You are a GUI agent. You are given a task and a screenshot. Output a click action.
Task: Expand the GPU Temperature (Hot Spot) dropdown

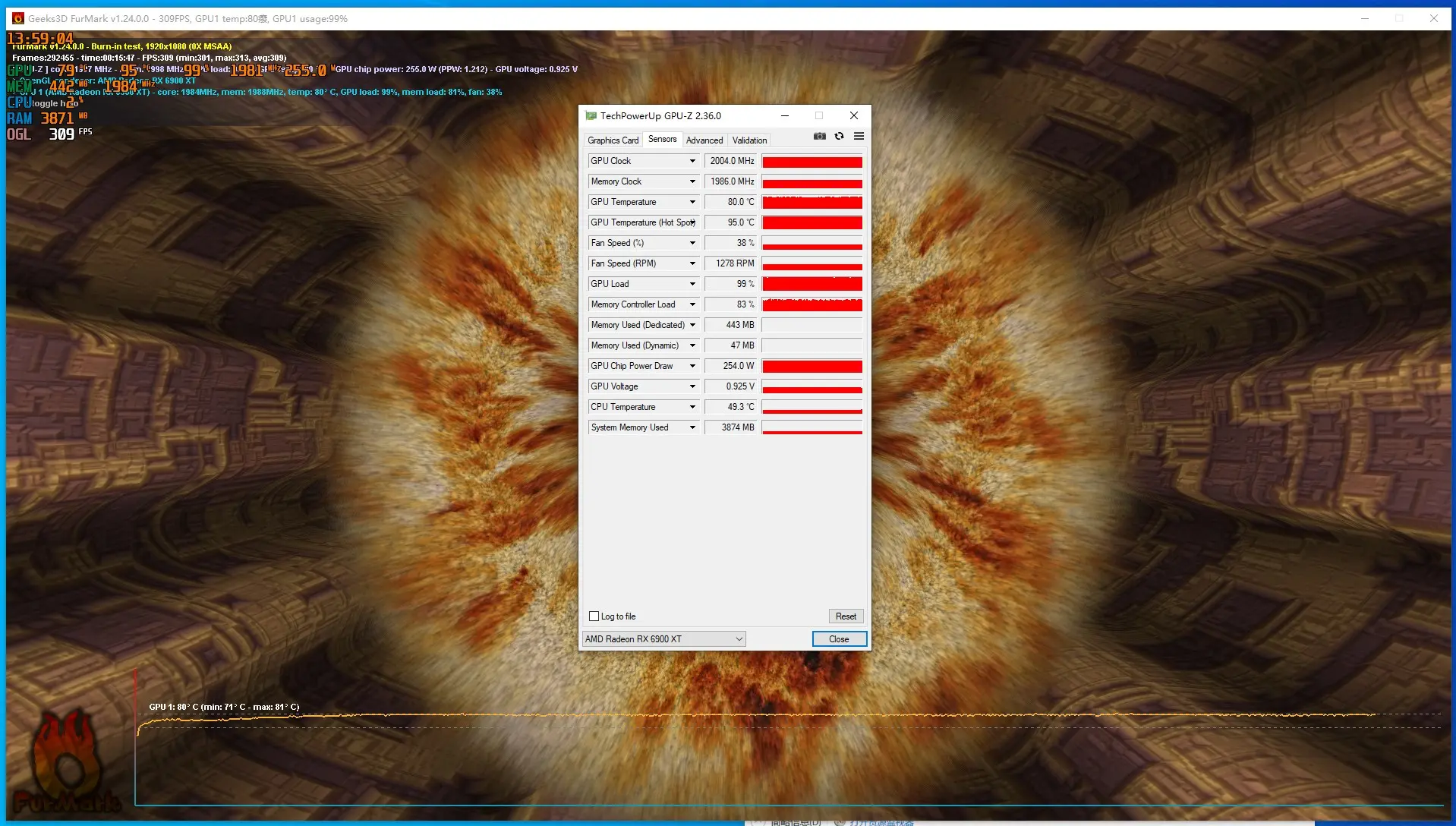tap(692, 222)
